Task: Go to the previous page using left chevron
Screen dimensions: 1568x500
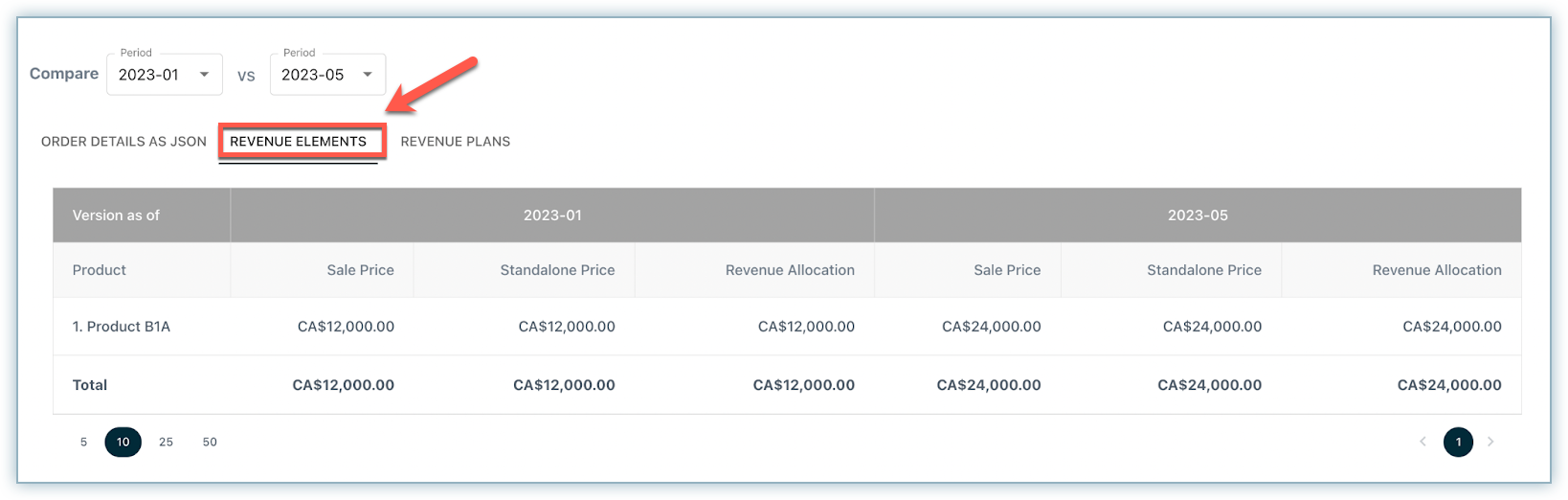Action: 1422,442
